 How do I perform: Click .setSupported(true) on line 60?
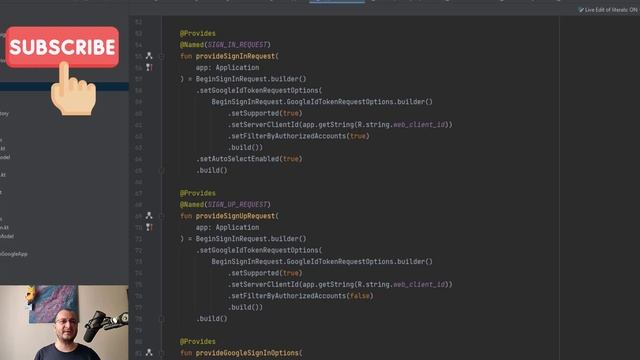click(265, 113)
